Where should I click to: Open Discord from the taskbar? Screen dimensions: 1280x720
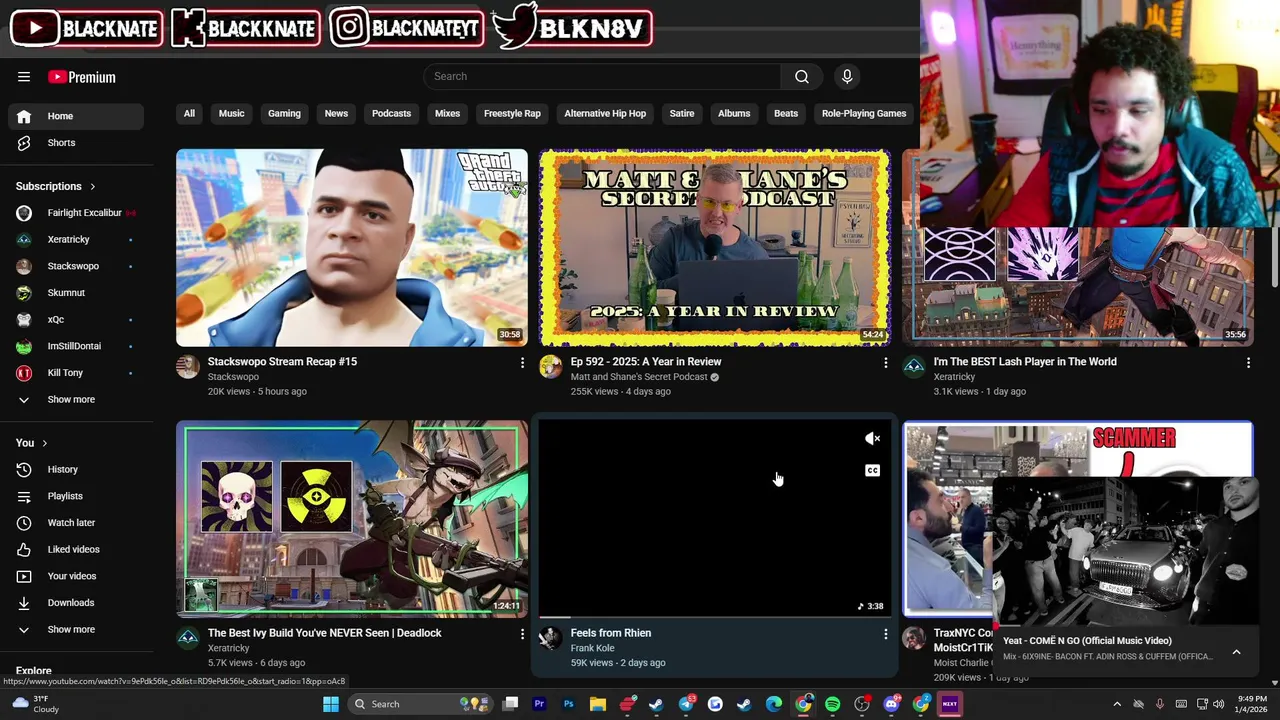pos(891,704)
